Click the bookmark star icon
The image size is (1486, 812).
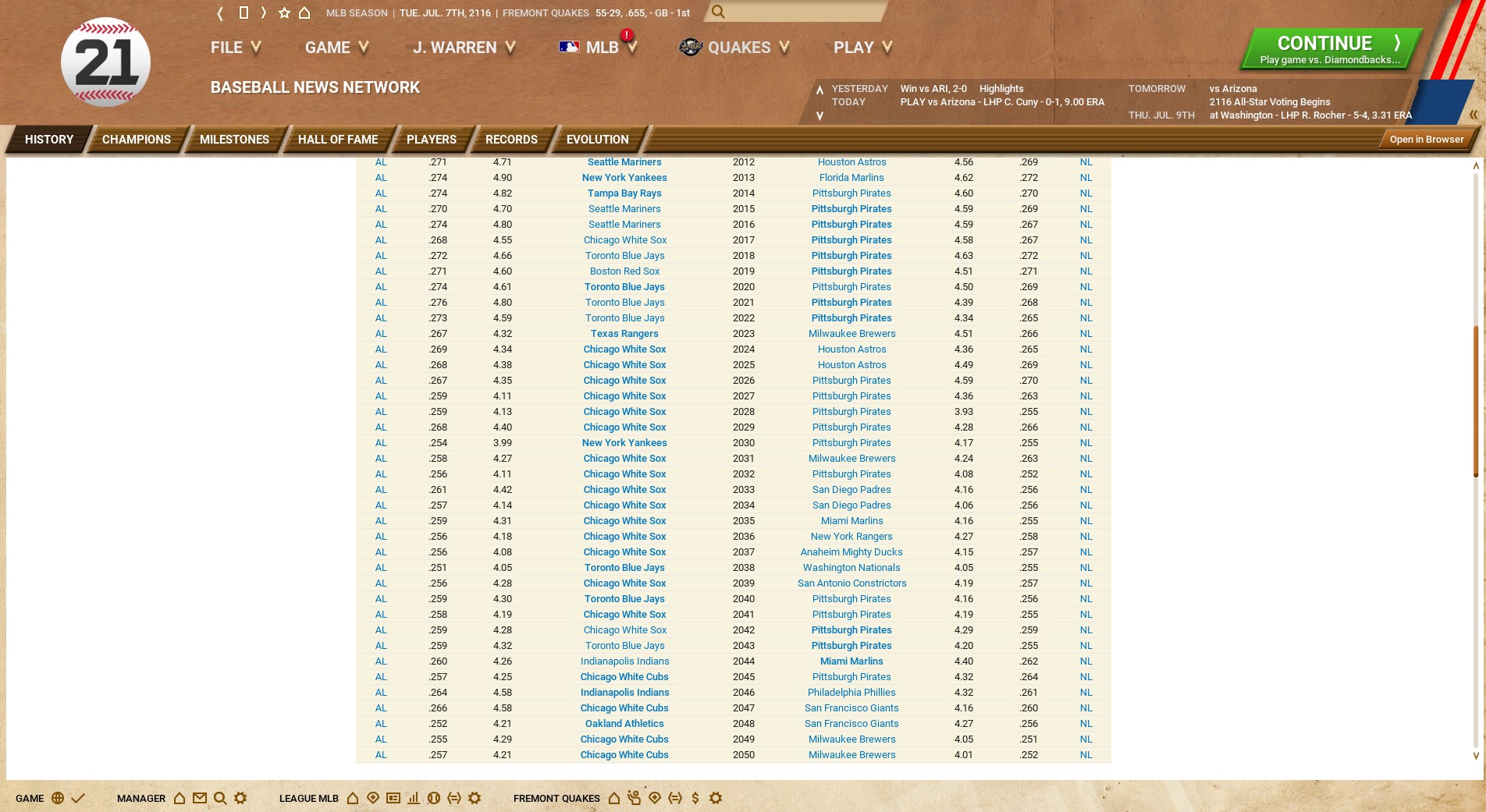284,13
